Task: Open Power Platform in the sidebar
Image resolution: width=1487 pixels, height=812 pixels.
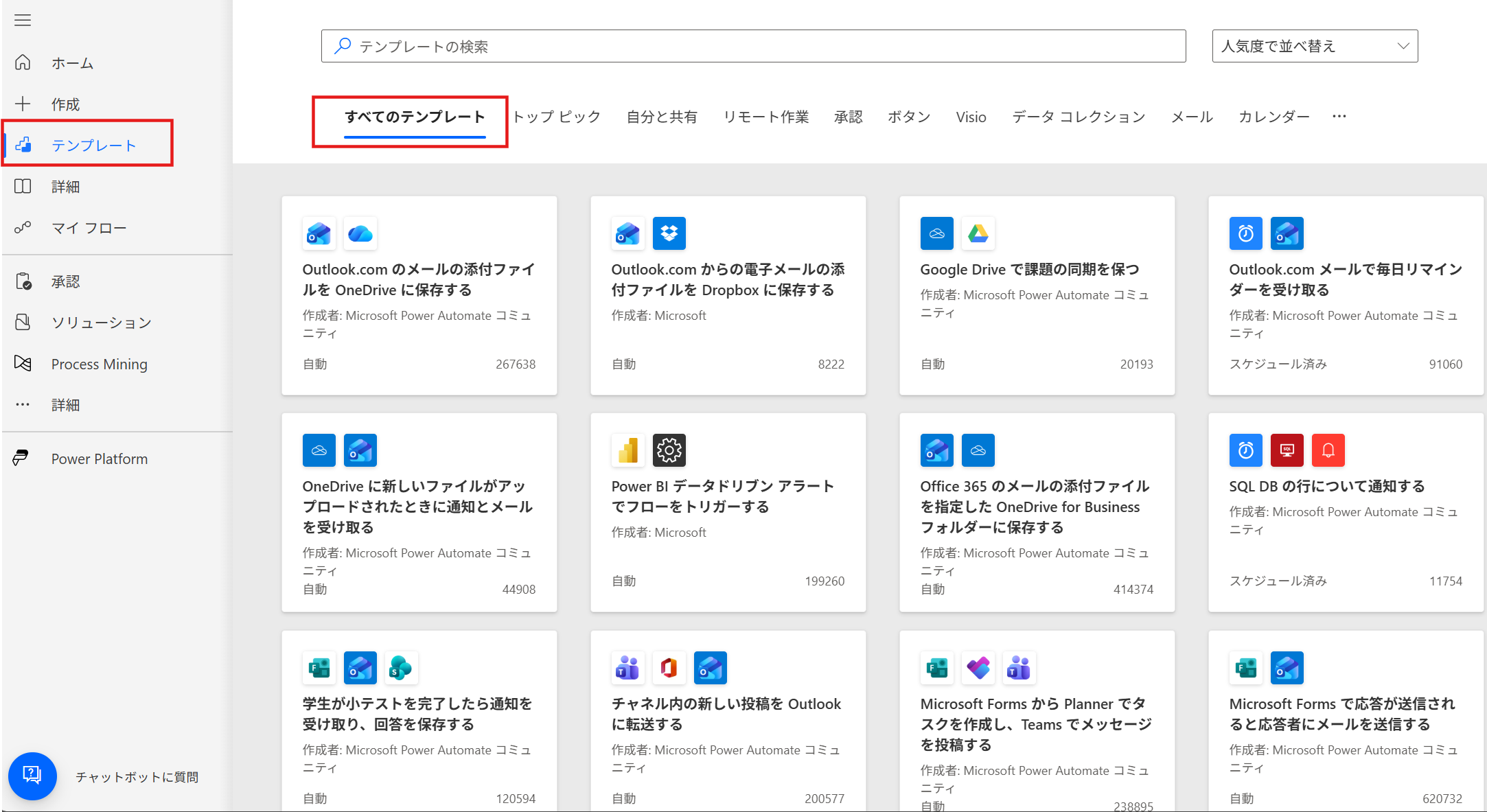Action: tap(100, 459)
